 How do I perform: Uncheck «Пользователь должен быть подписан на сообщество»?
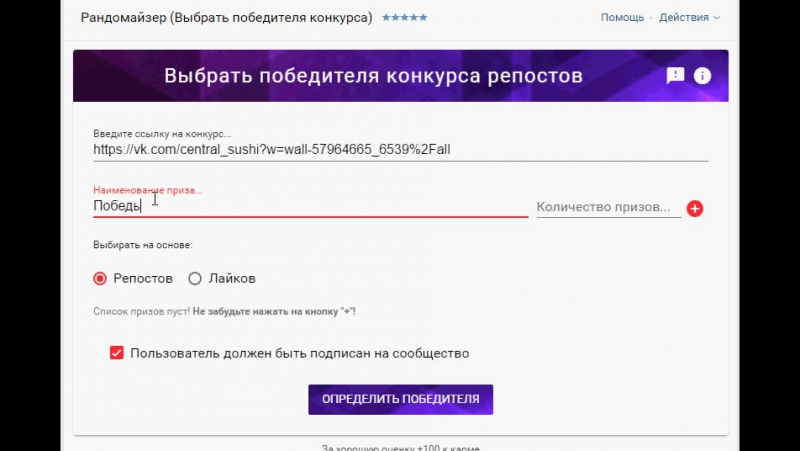[x=117, y=353]
